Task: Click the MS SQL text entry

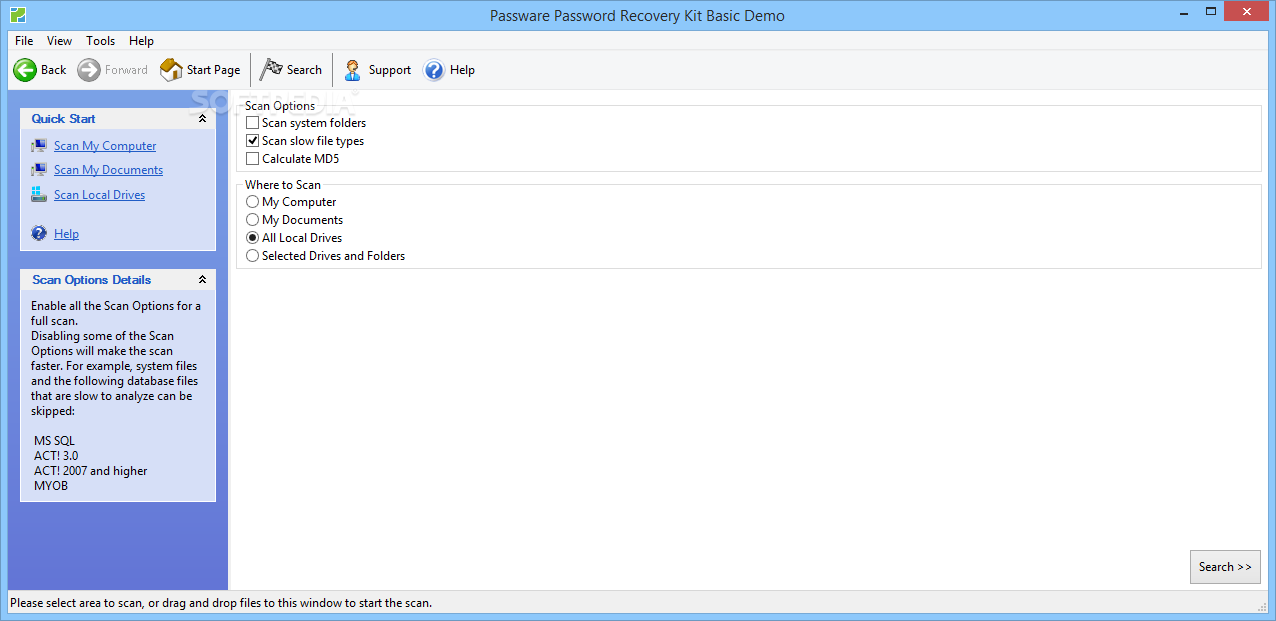Action: tap(54, 441)
